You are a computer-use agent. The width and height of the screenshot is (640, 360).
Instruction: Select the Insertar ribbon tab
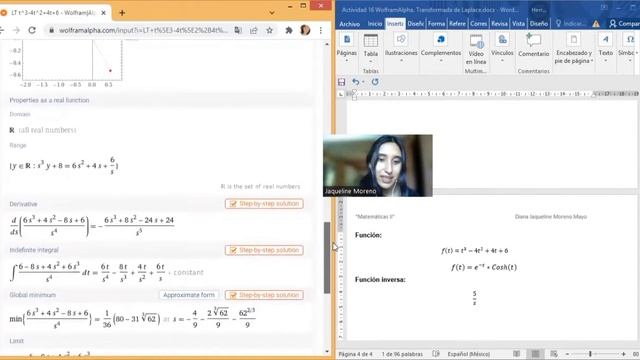[395, 24]
